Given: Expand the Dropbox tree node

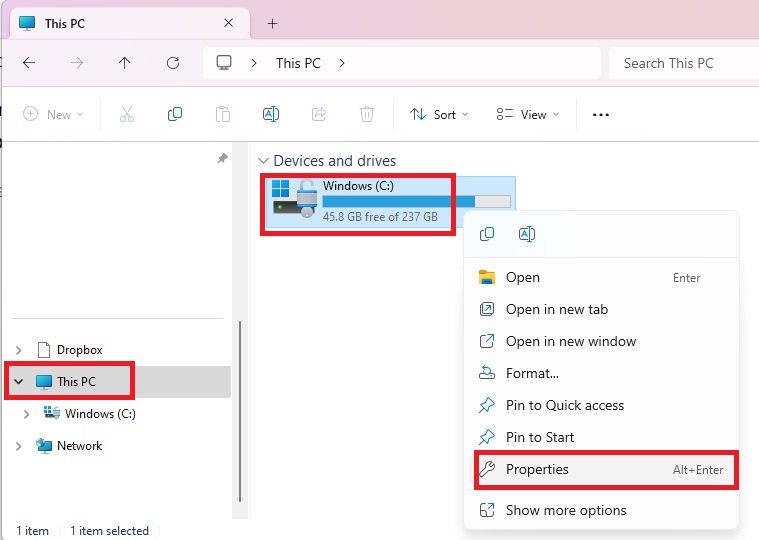Looking at the screenshot, I should 18,350.
